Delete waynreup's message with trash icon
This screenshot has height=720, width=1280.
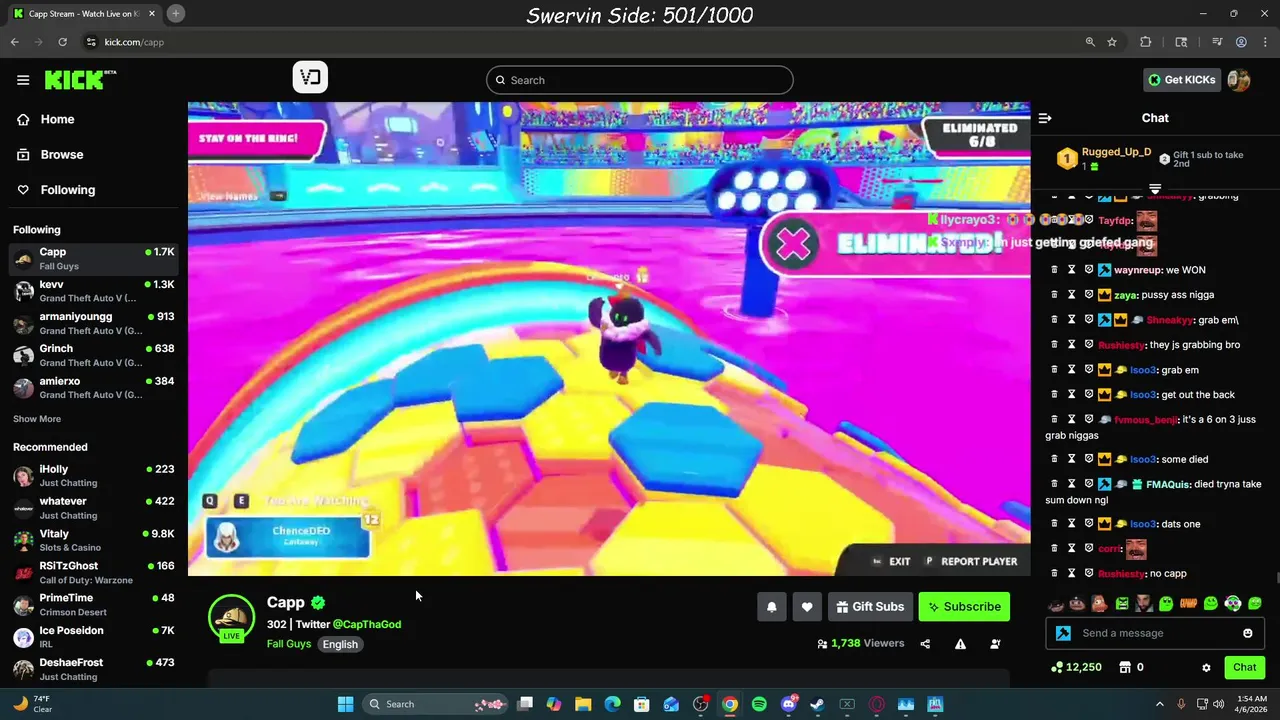[1054, 270]
